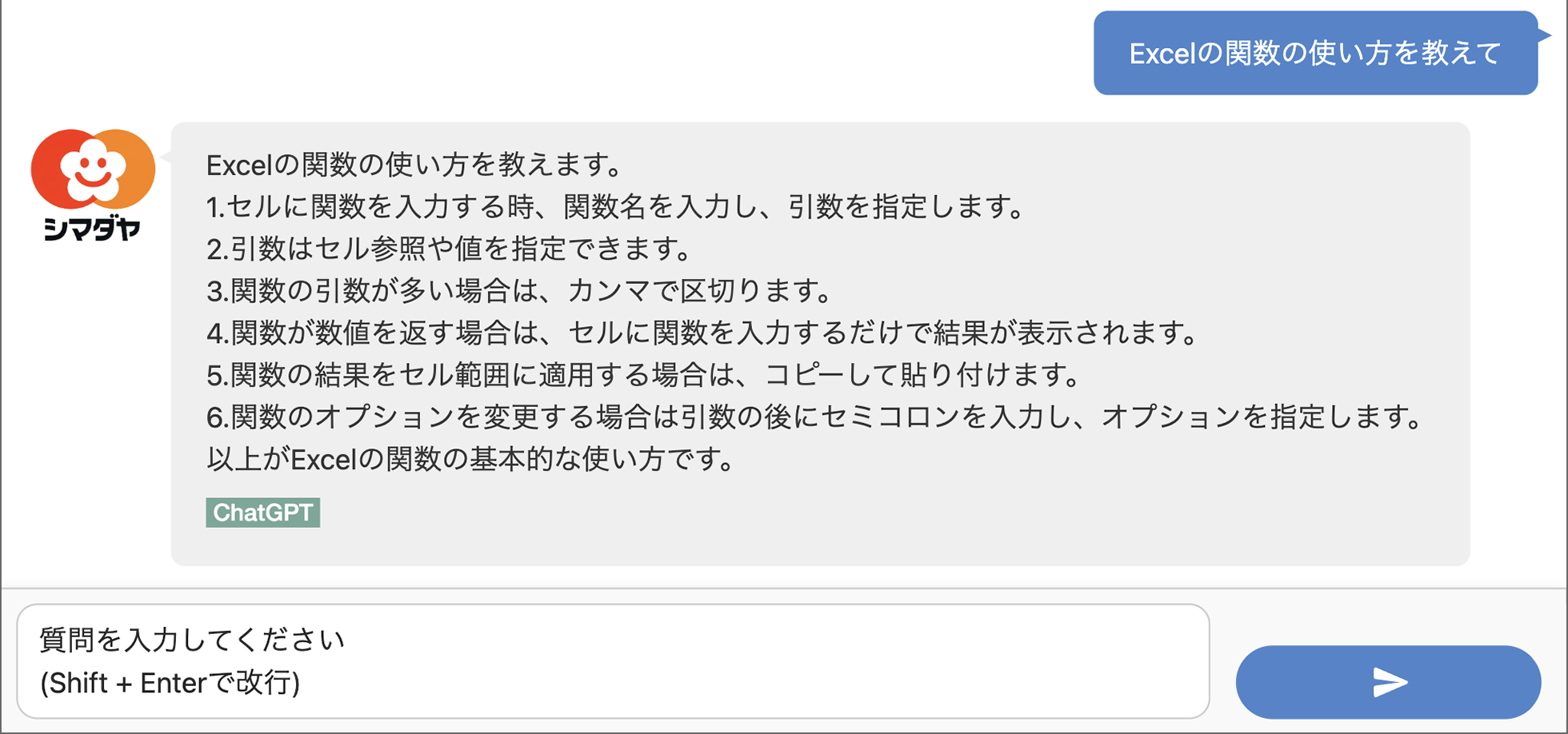Click step 2 about cell references
Viewport: 1568px width, 734px height.
(448, 249)
